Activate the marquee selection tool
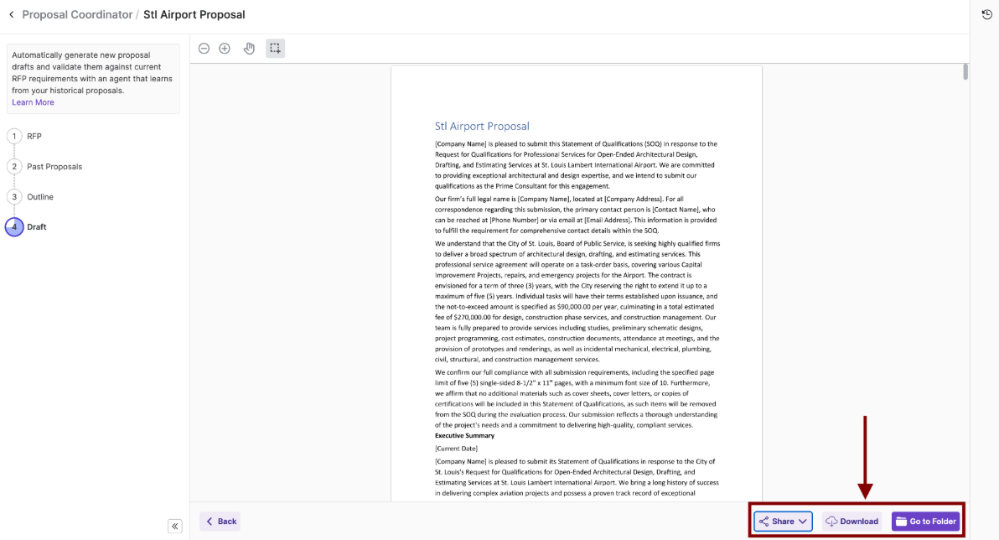The width and height of the screenshot is (999, 540). click(275, 48)
